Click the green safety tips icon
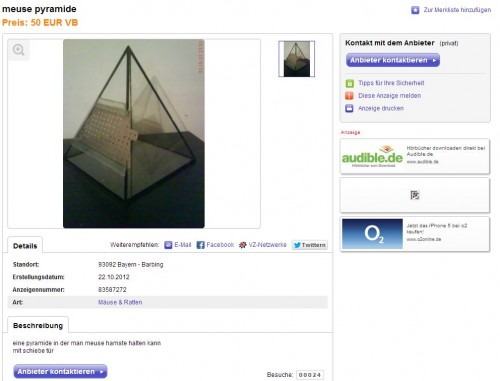Viewport: 500px width, 381px height. click(349, 83)
